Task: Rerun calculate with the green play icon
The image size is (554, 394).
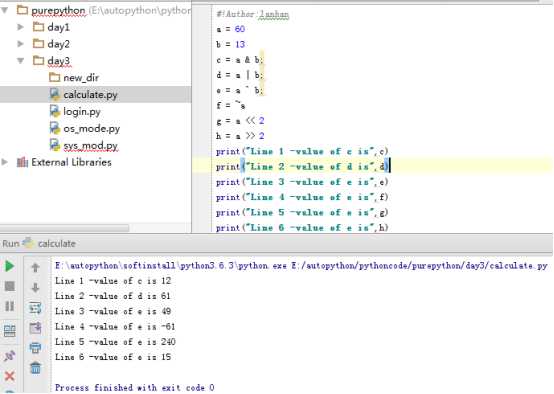Action: pyautogui.click(x=10, y=266)
